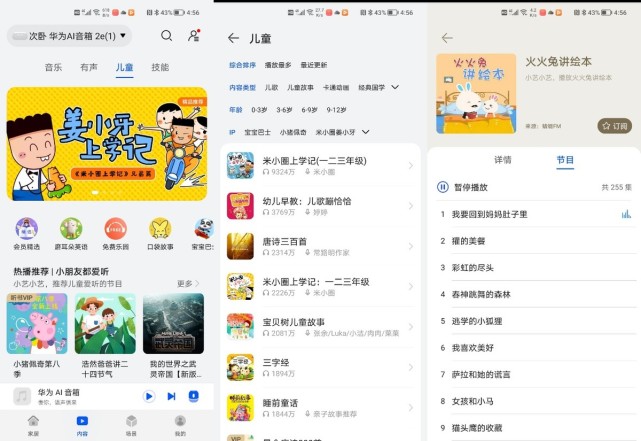
Task: Select the 儿童 tab
Action: pos(124,67)
